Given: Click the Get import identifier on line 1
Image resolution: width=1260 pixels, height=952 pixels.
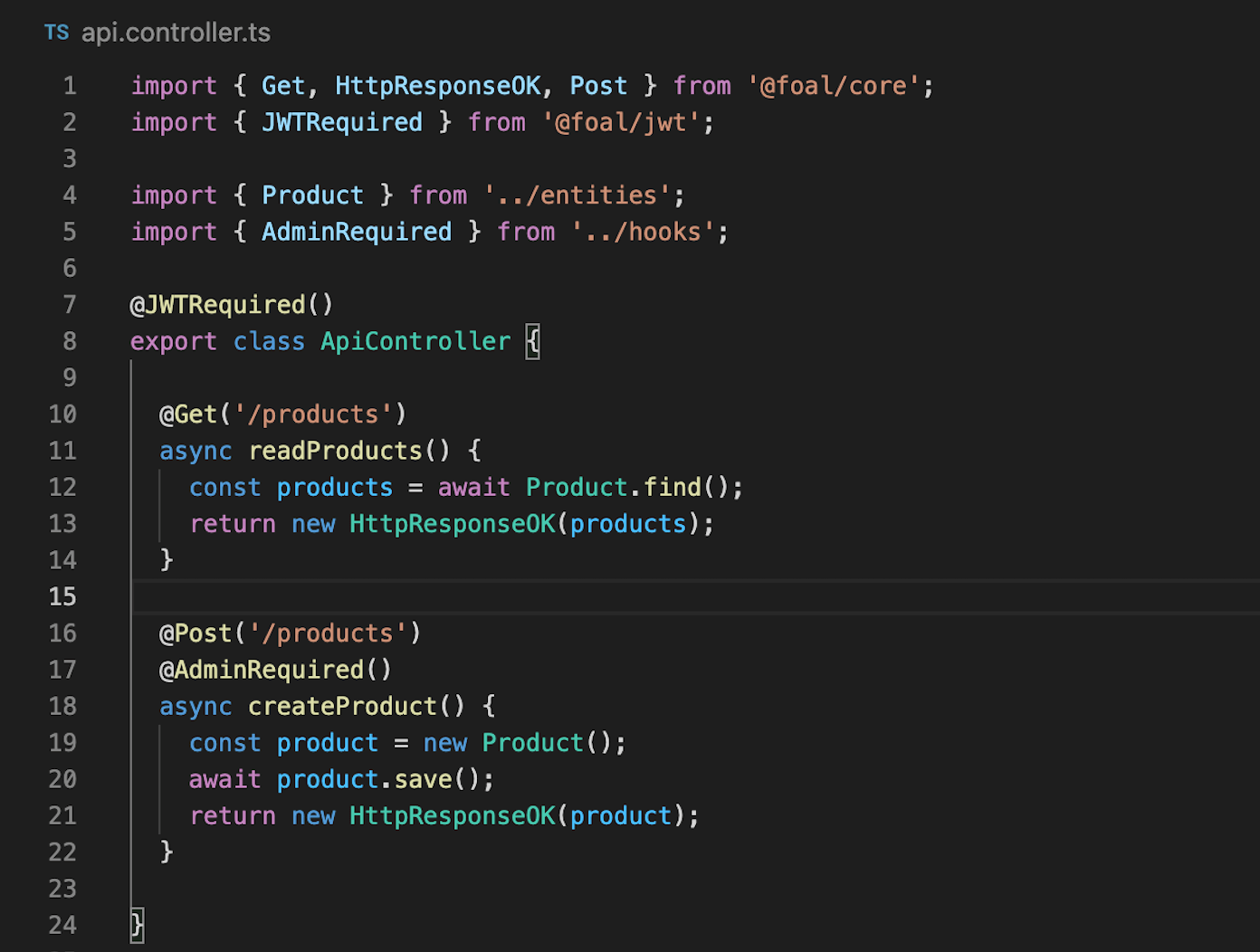Looking at the screenshot, I should [x=283, y=86].
